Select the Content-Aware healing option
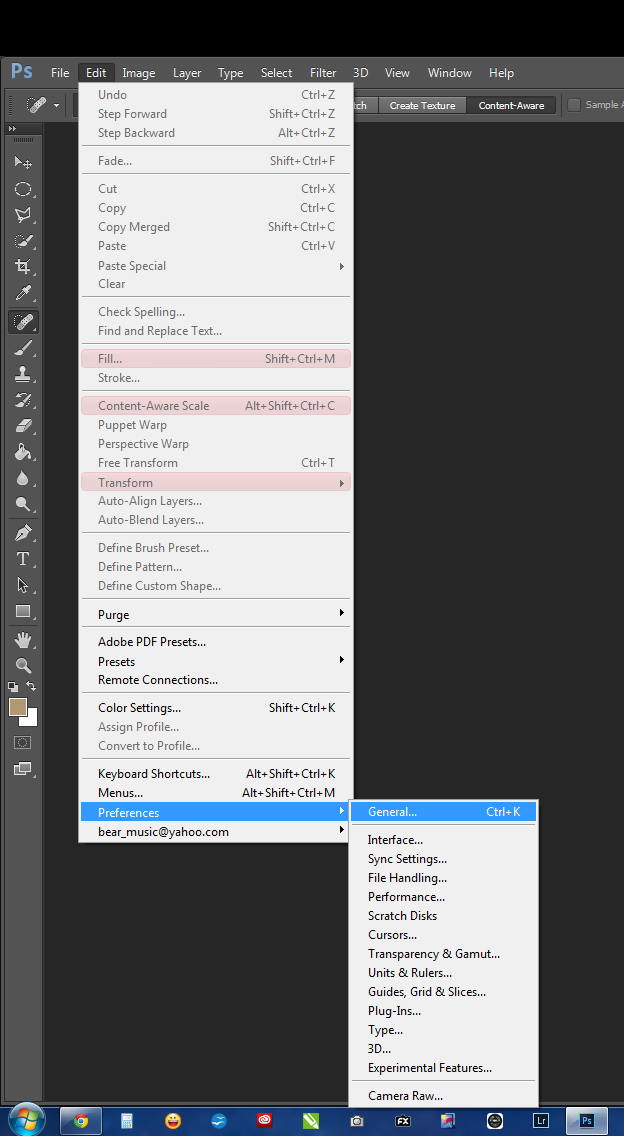This screenshot has height=1136, width=624. point(511,105)
